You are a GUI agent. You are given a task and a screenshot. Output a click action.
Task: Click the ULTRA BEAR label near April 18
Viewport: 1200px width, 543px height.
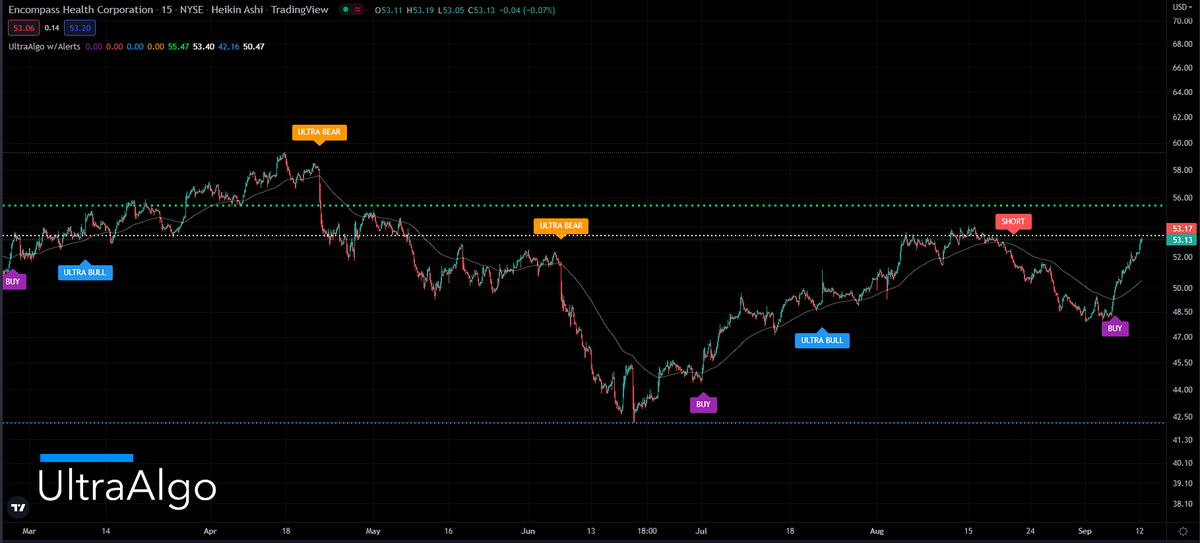tap(320, 132)
